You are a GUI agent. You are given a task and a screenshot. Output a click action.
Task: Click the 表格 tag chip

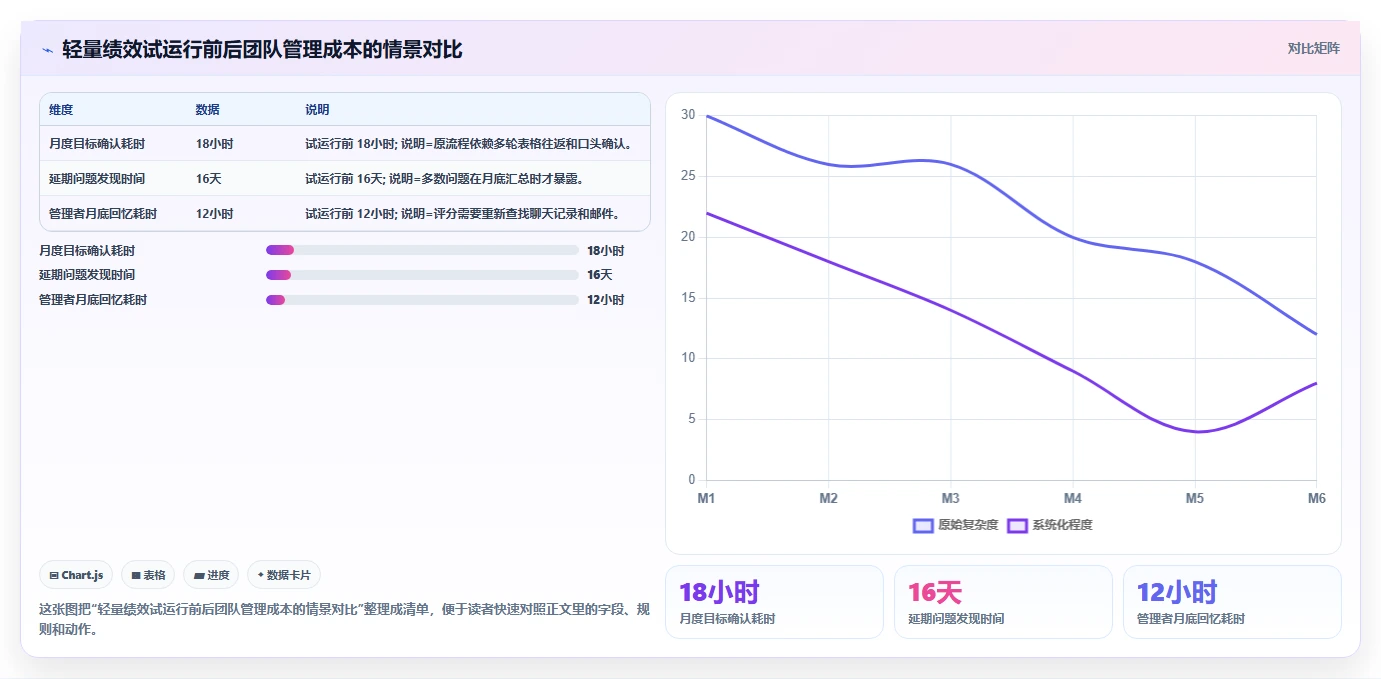(148, 575)
